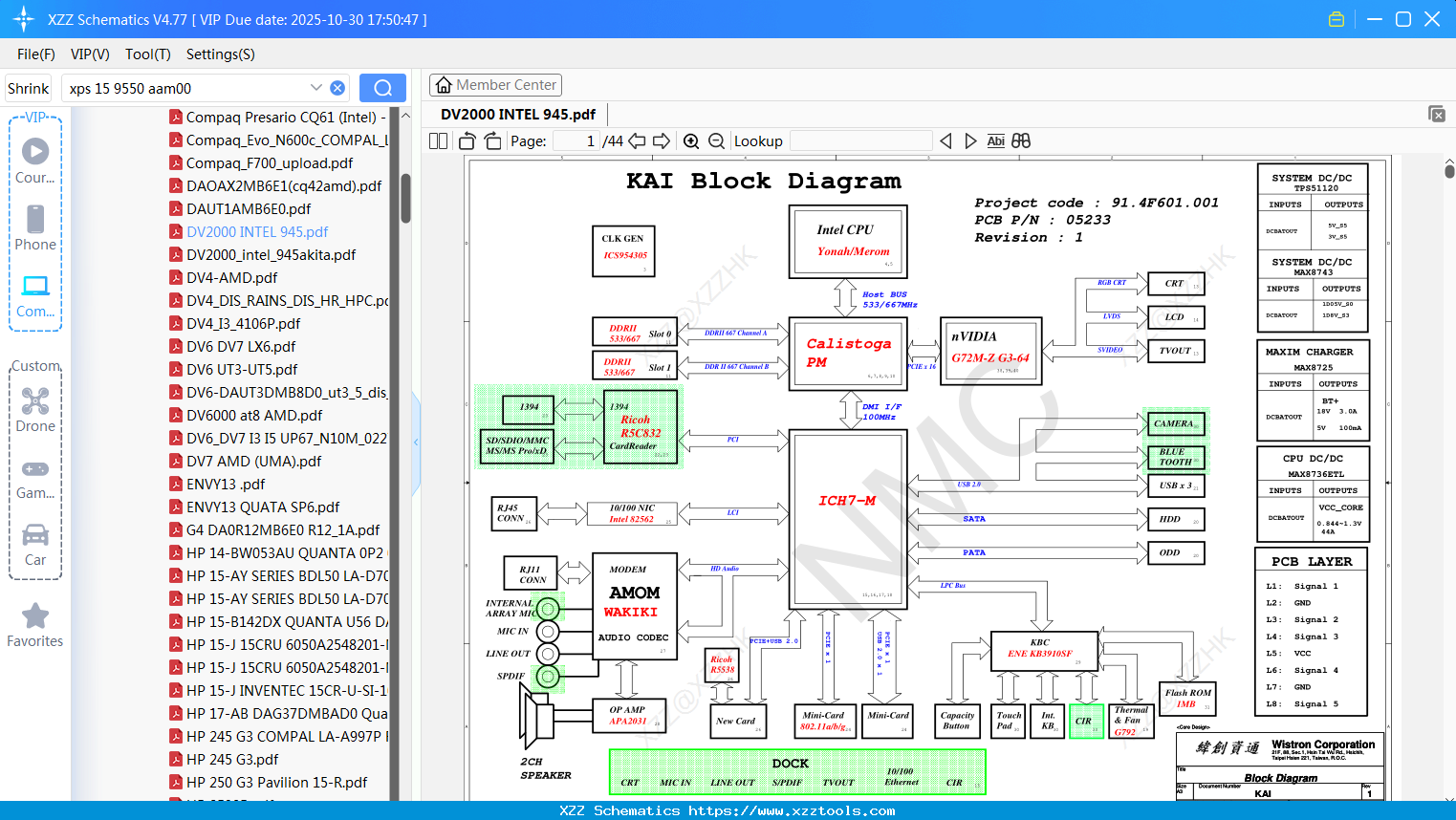The height and width of the screenshot is (820, 1456).
Task: Click the blue search button
Action: point(382,88)
